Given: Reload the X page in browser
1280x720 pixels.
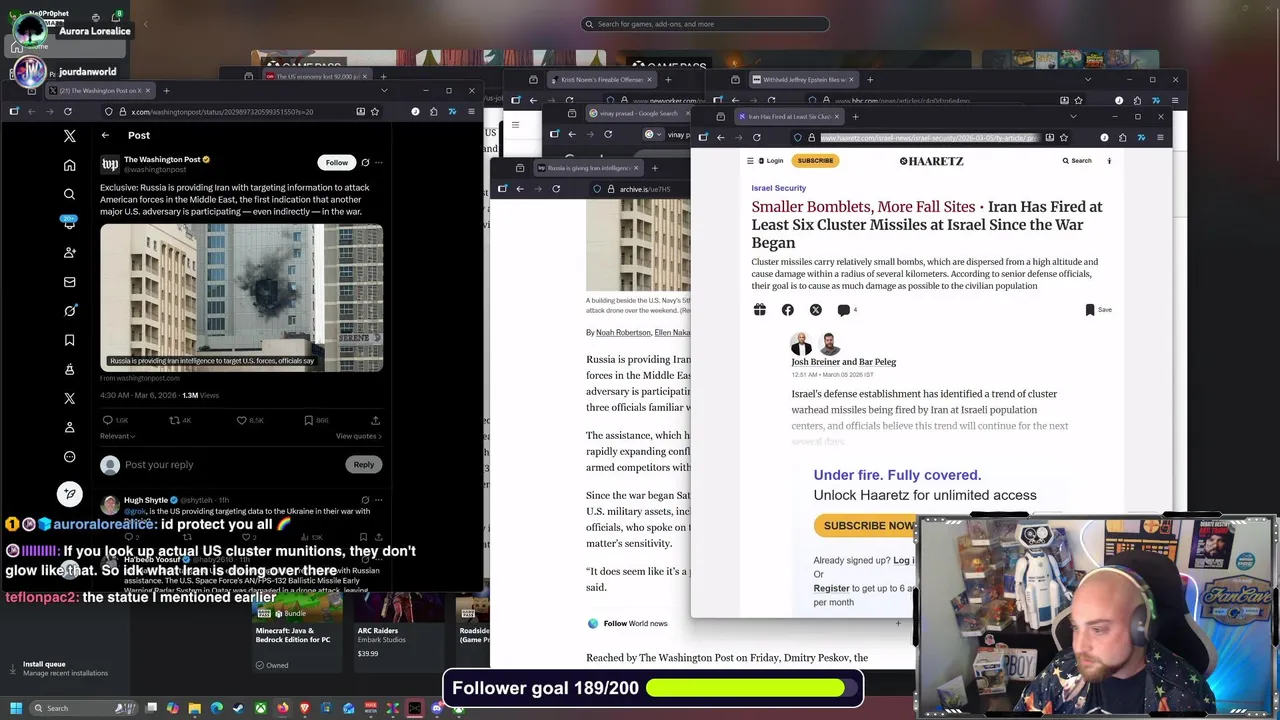Looking at the screenshot, I should [x=67, y=111].
